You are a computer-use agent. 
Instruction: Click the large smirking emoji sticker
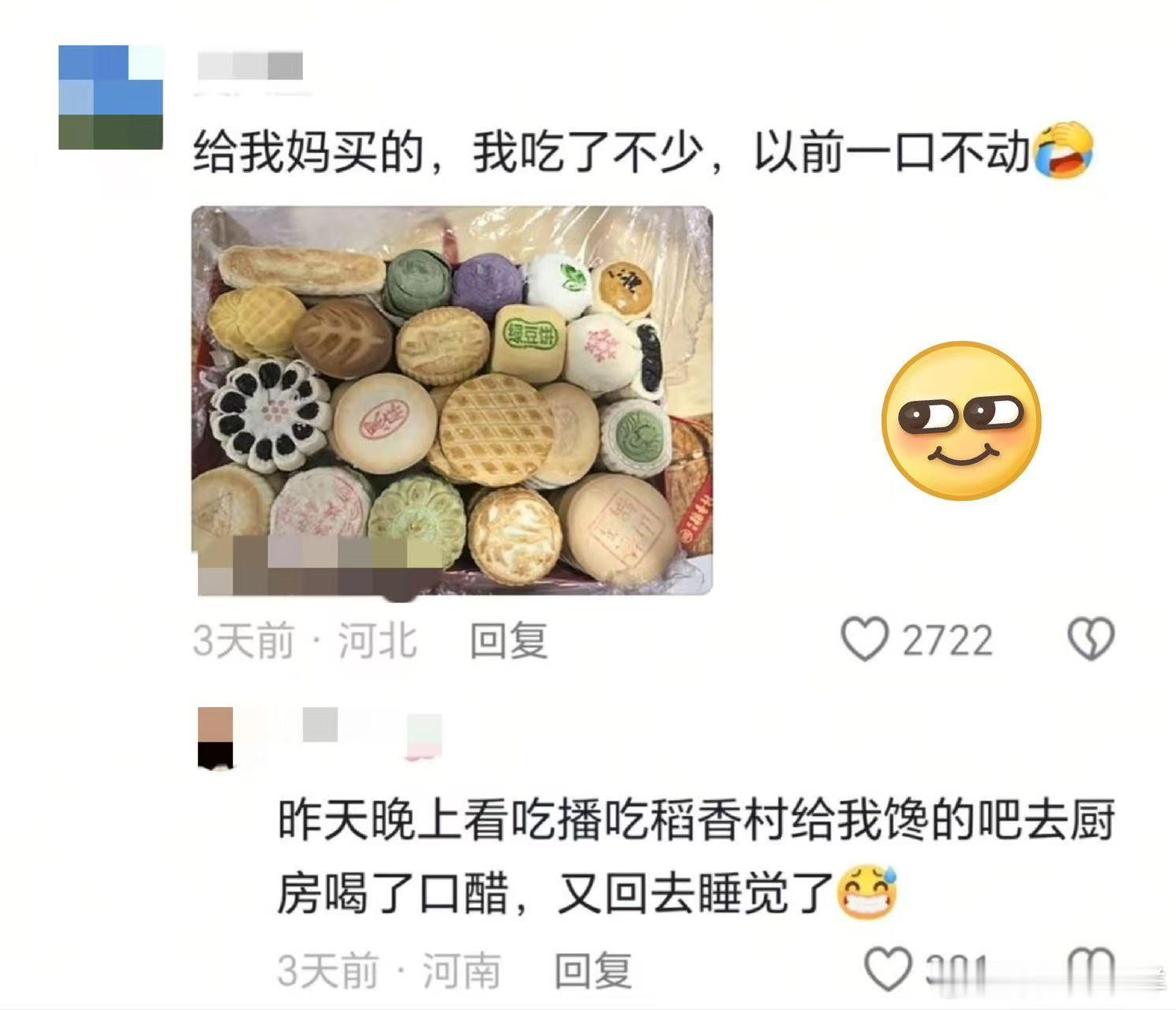point(961,421)
